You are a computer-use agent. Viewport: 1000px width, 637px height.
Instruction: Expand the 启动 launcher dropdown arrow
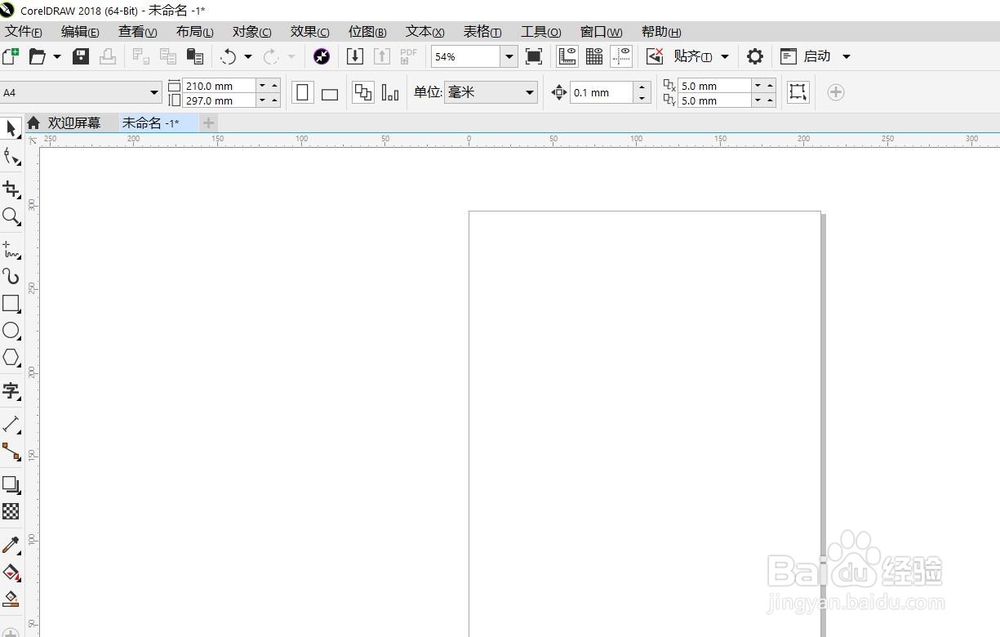tap(846, 56)
